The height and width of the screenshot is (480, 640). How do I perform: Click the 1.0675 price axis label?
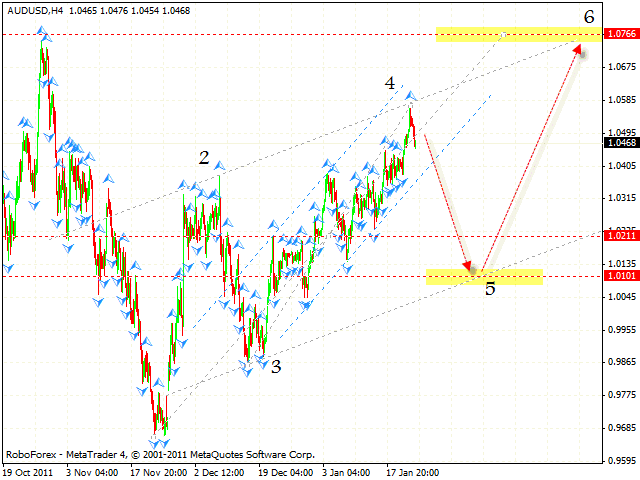(618, 67)
